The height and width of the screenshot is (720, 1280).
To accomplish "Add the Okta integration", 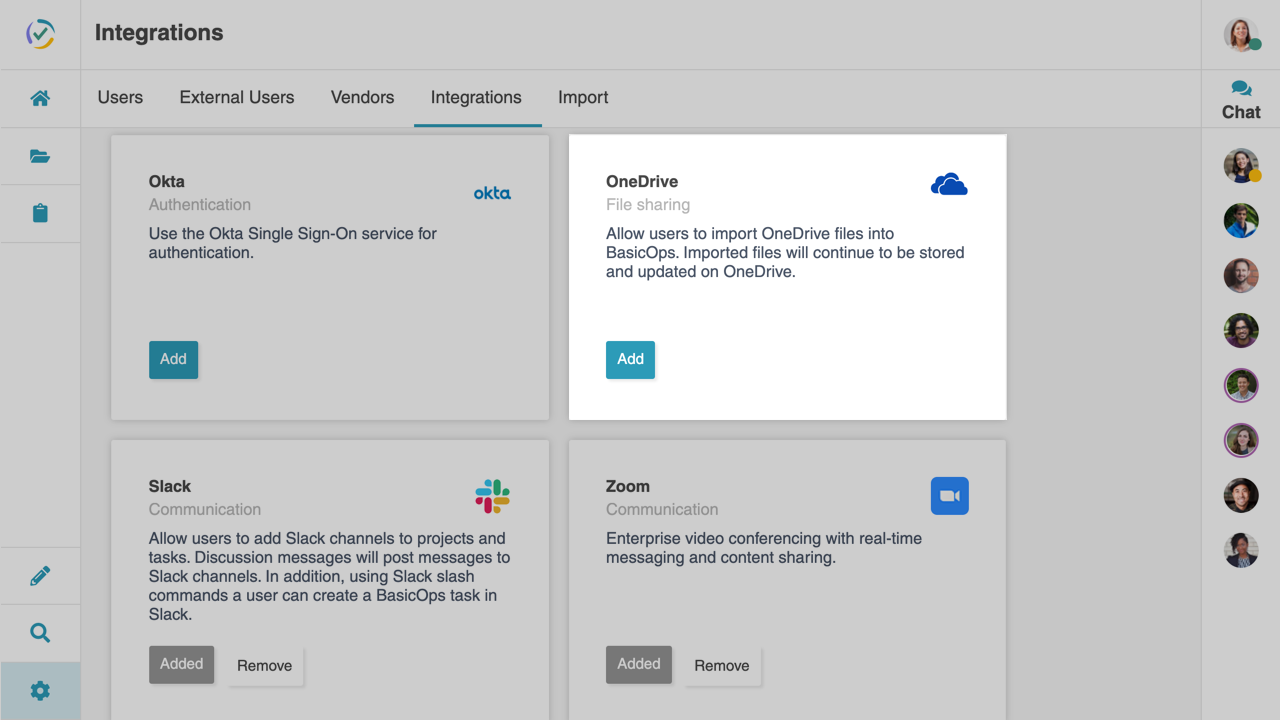I will point(173,359).
